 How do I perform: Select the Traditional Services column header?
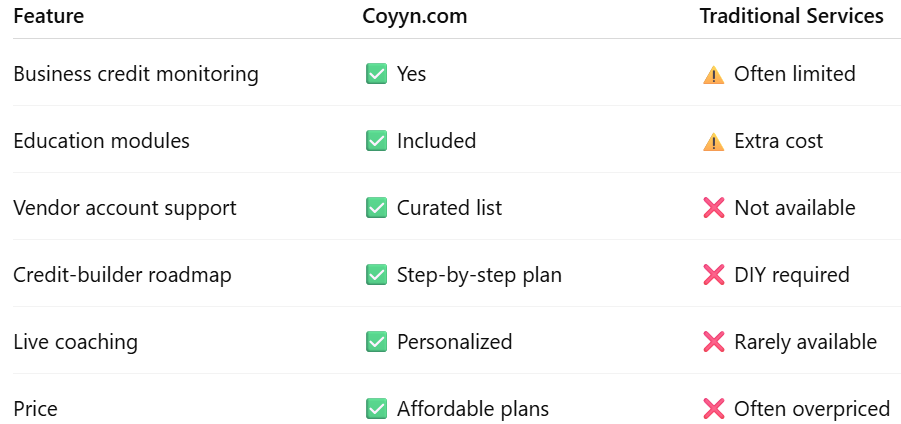pyautogui.click(x=791, y=16)
